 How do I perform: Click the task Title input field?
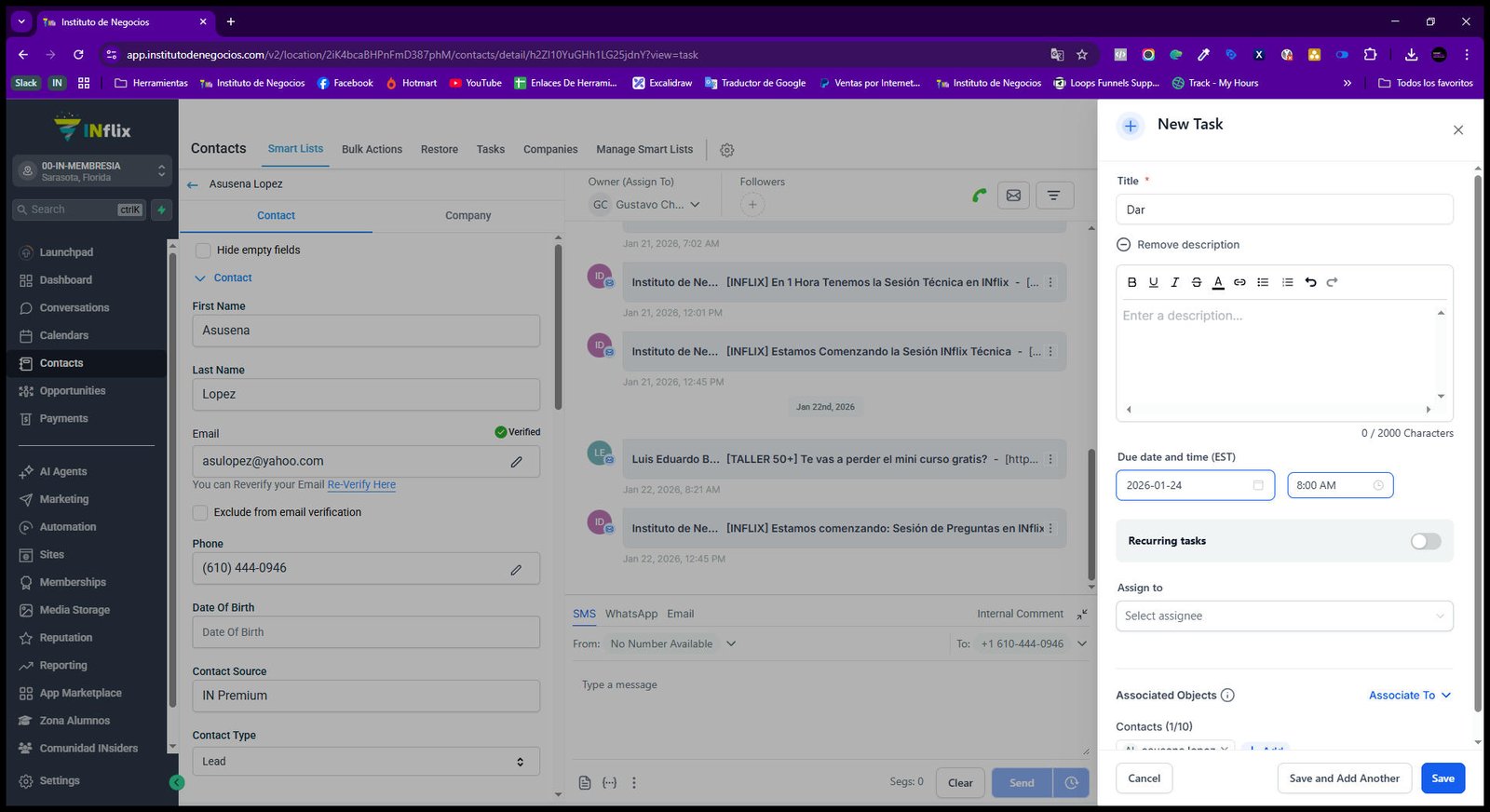[1284, 210]
